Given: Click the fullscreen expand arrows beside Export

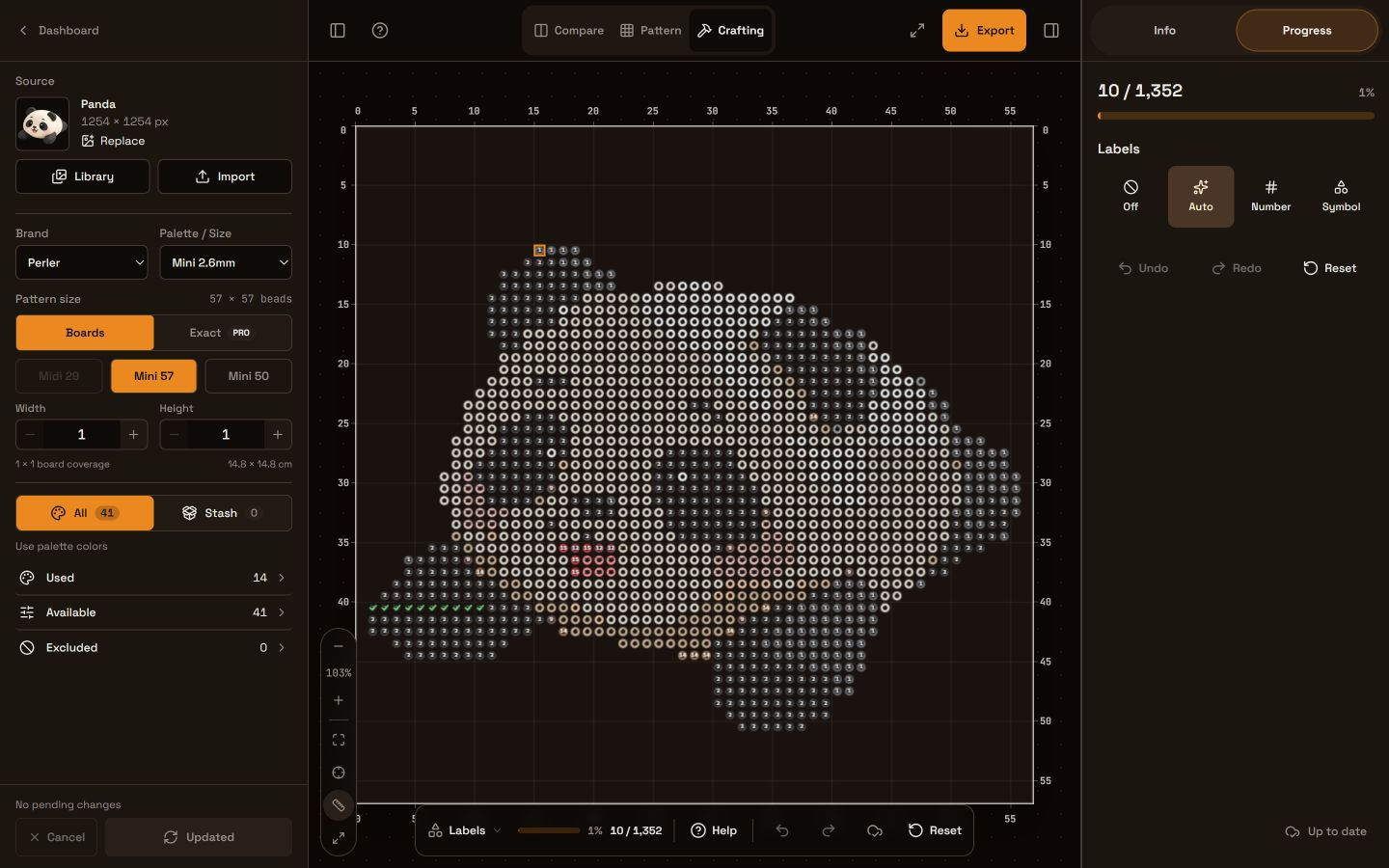Looking at the screenshot, I should pos(917,31).
